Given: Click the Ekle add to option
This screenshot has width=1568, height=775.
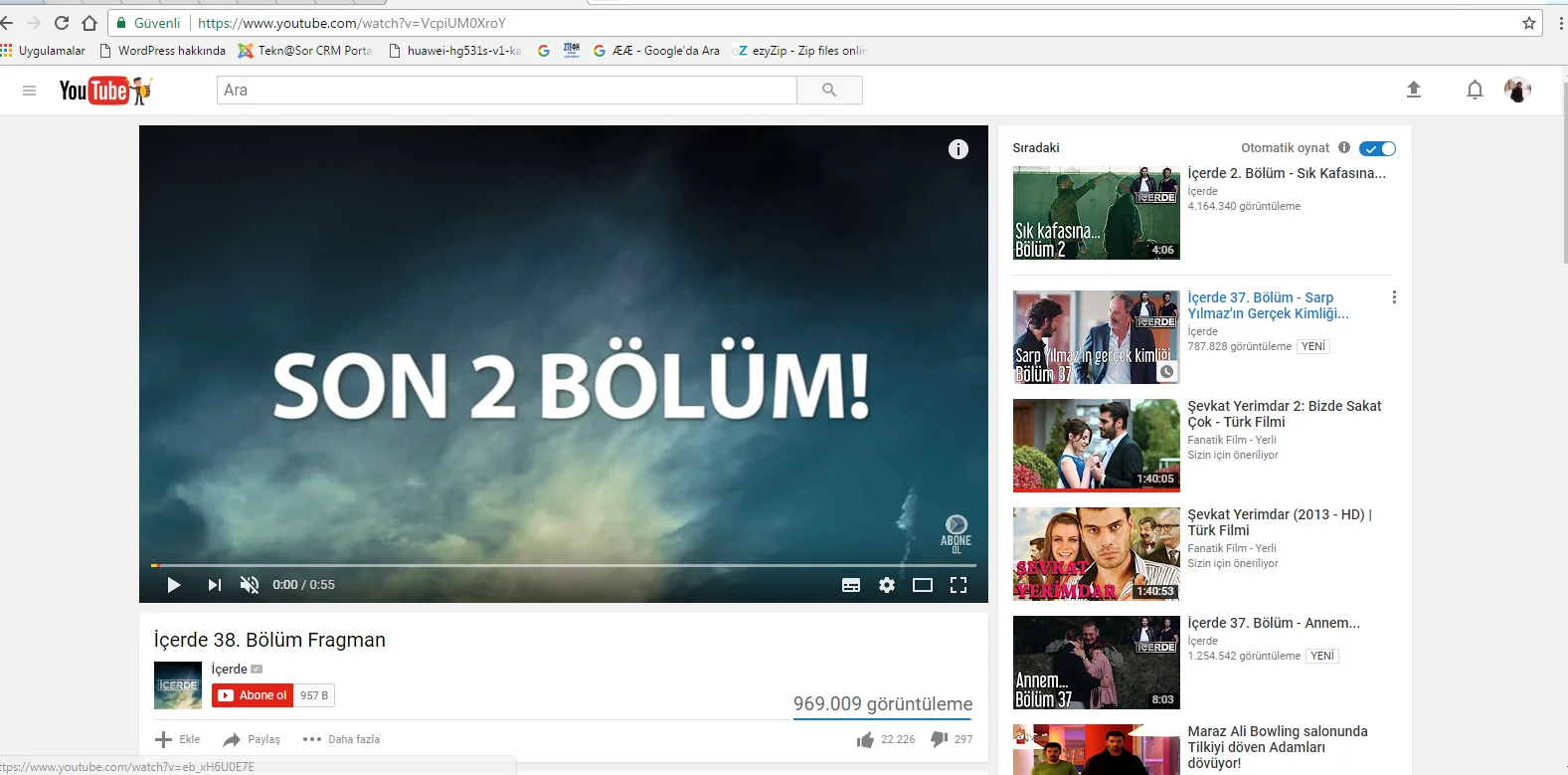Looking at the screenshot, I should coord(178,739).
